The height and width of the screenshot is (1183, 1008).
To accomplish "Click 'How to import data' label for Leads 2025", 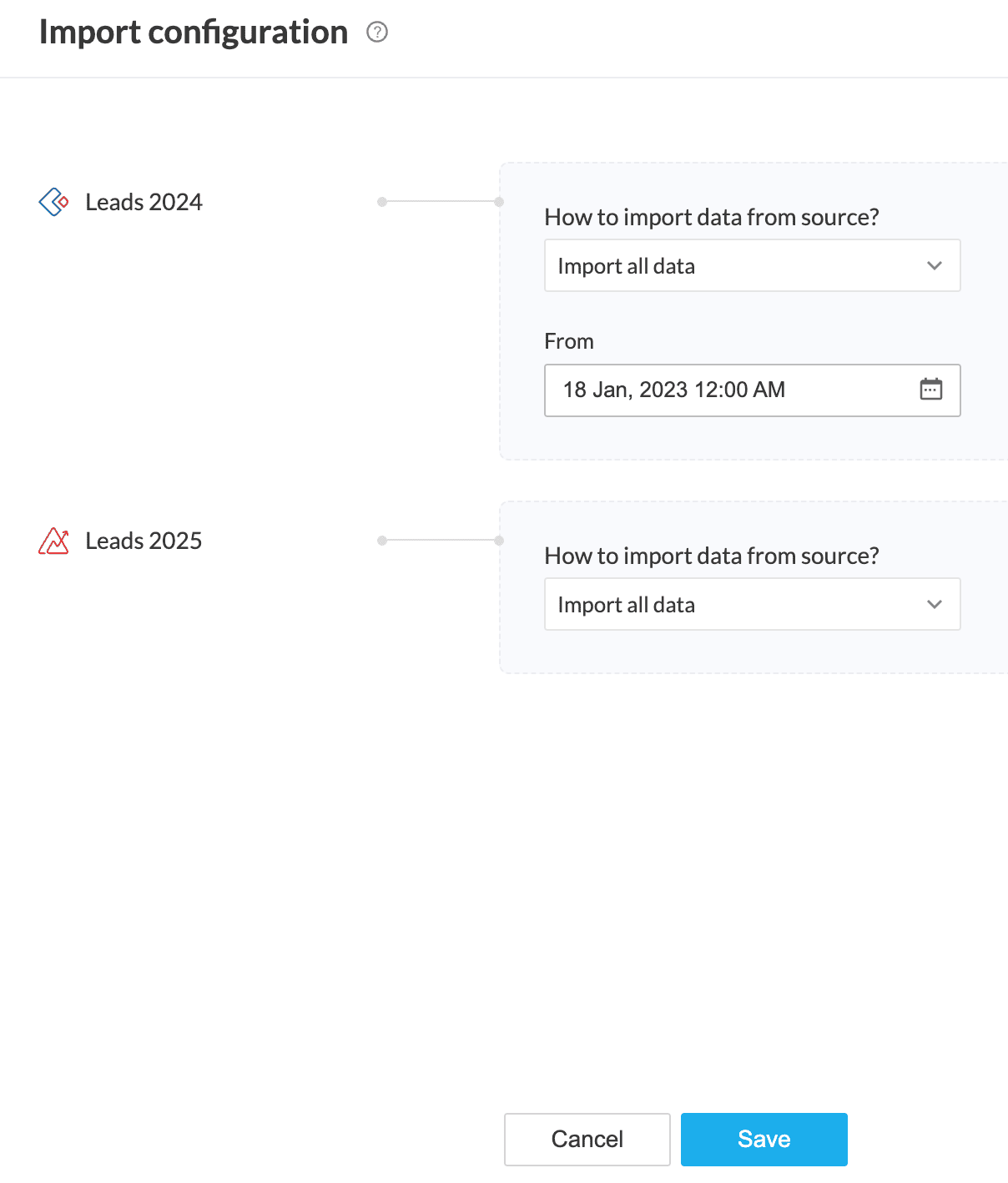I will [711, 556].
